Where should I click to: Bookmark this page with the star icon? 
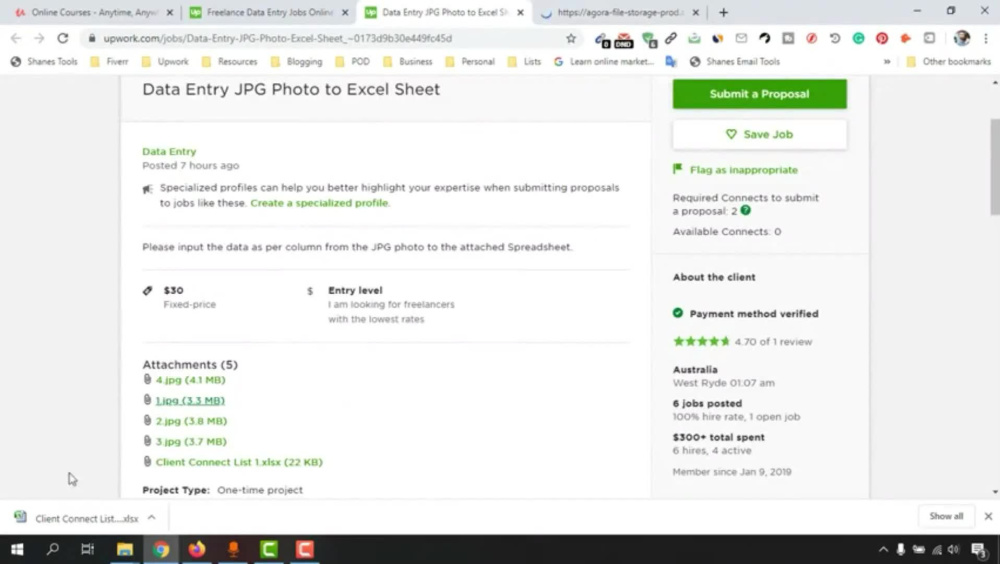point(571,38)
